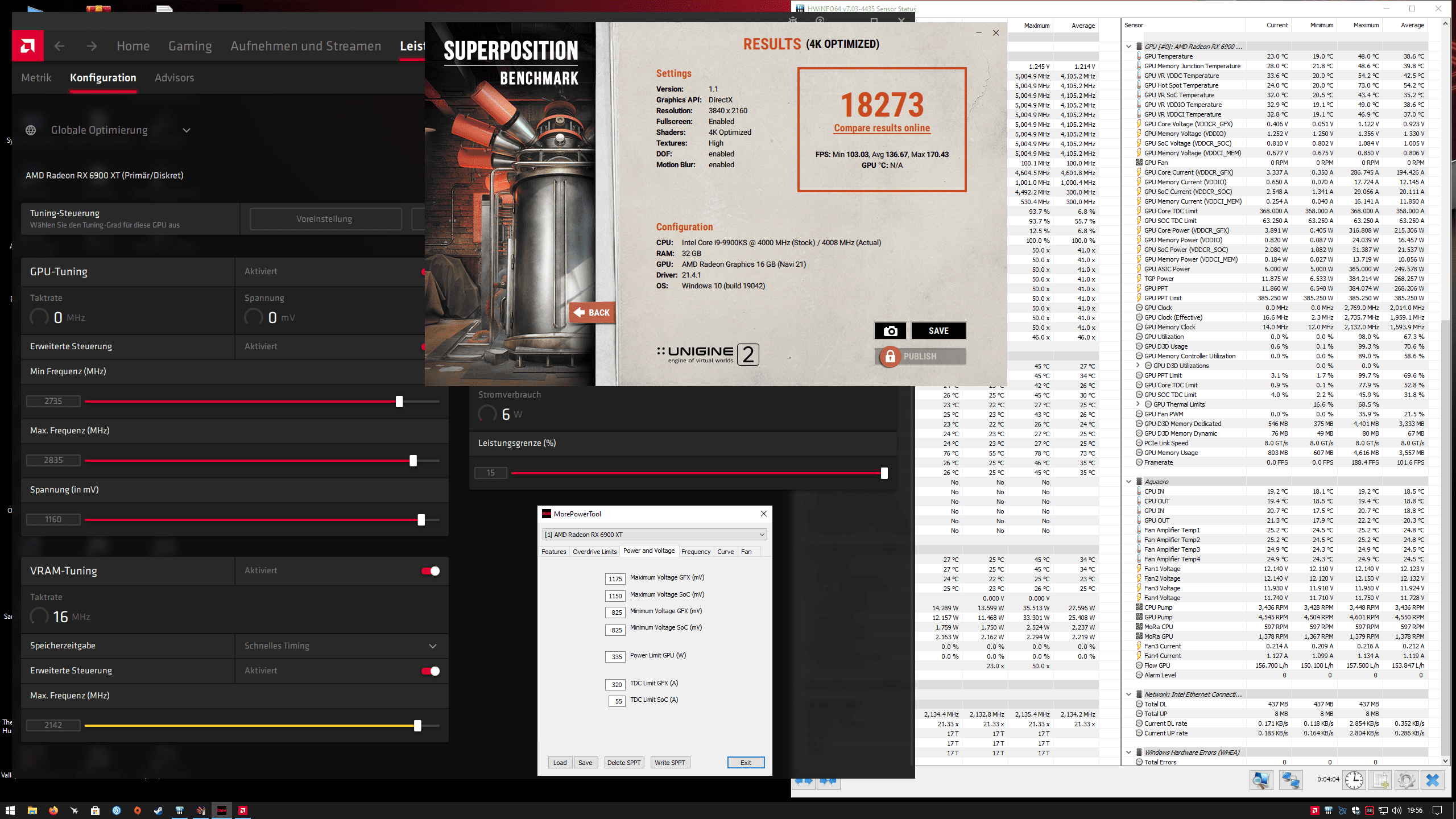The height and width of the screenshot is (819, 1456).
Task: Open File Explorer from the taskbar
Action: pos(32,810)
